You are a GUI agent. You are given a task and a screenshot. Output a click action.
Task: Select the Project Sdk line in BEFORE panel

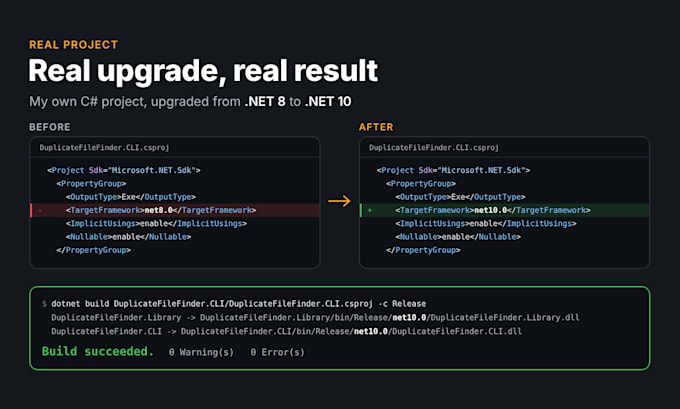(x=124, y=170)
